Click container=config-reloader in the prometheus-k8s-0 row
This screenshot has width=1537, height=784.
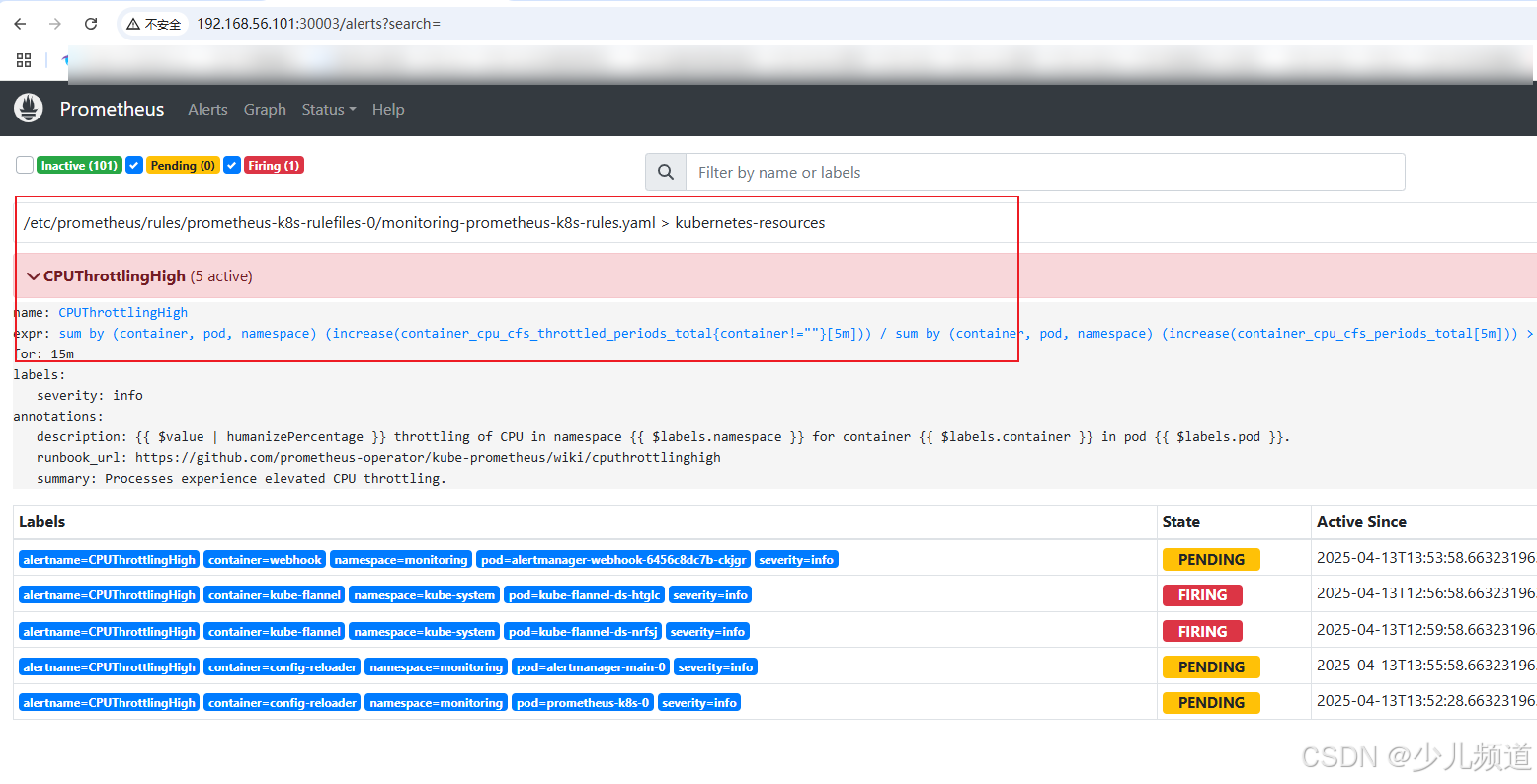point(283,703)
